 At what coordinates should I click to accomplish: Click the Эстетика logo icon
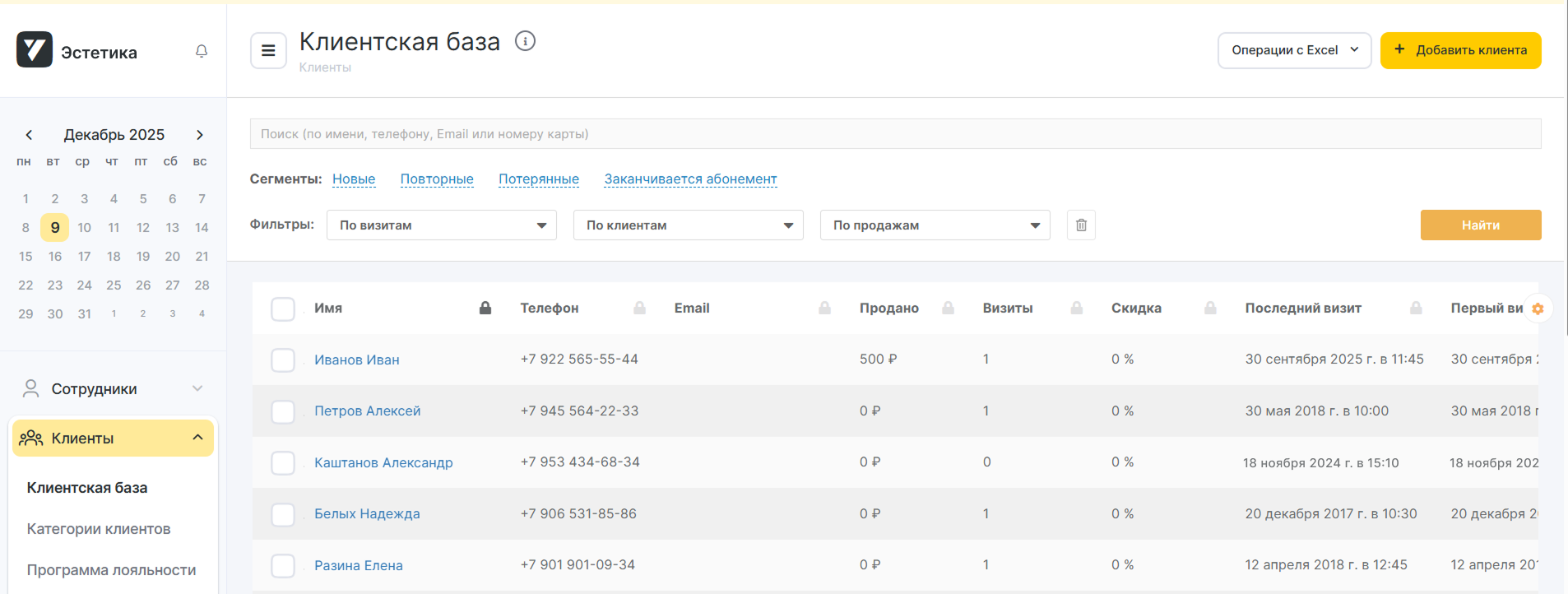[35, 50]
